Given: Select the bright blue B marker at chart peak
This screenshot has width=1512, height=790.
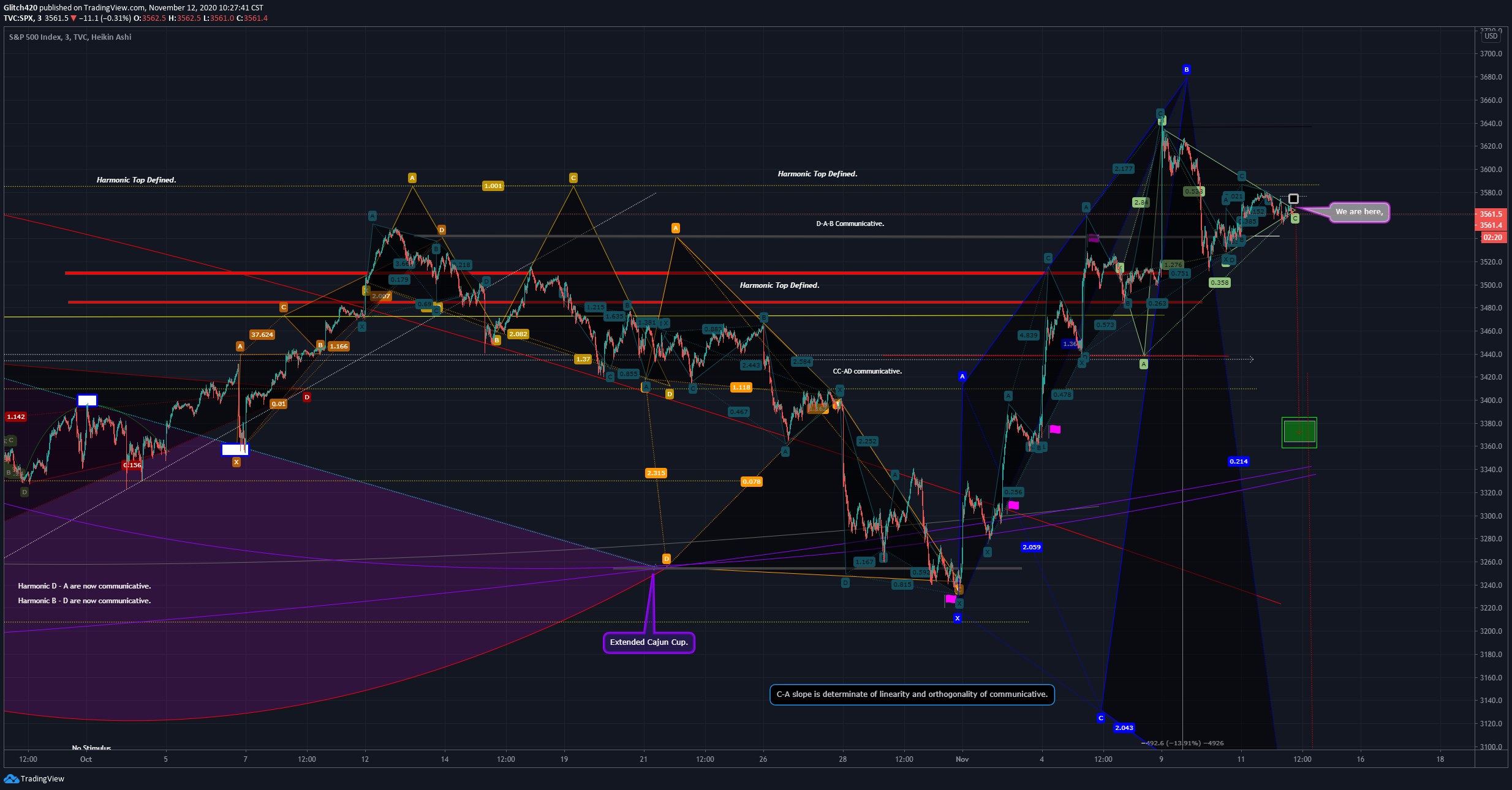Looking at the screenshot, I should point(1186,70).
